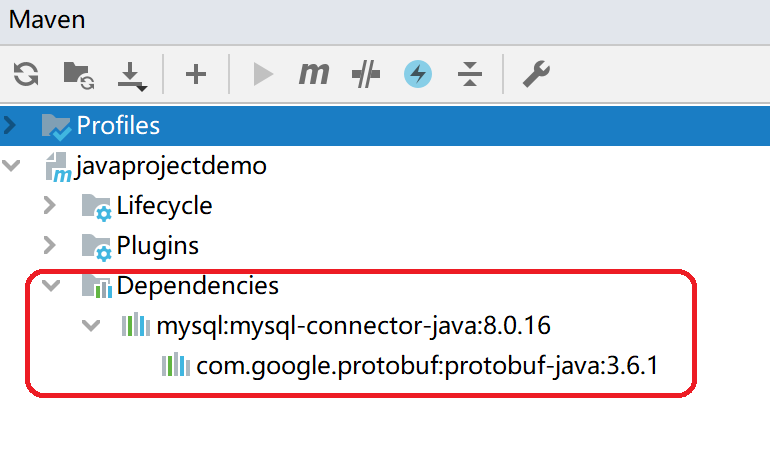Select the protobuf-java:3.6.1 dependency
Viewport: 770px width, 451px height.
[427, 366]
